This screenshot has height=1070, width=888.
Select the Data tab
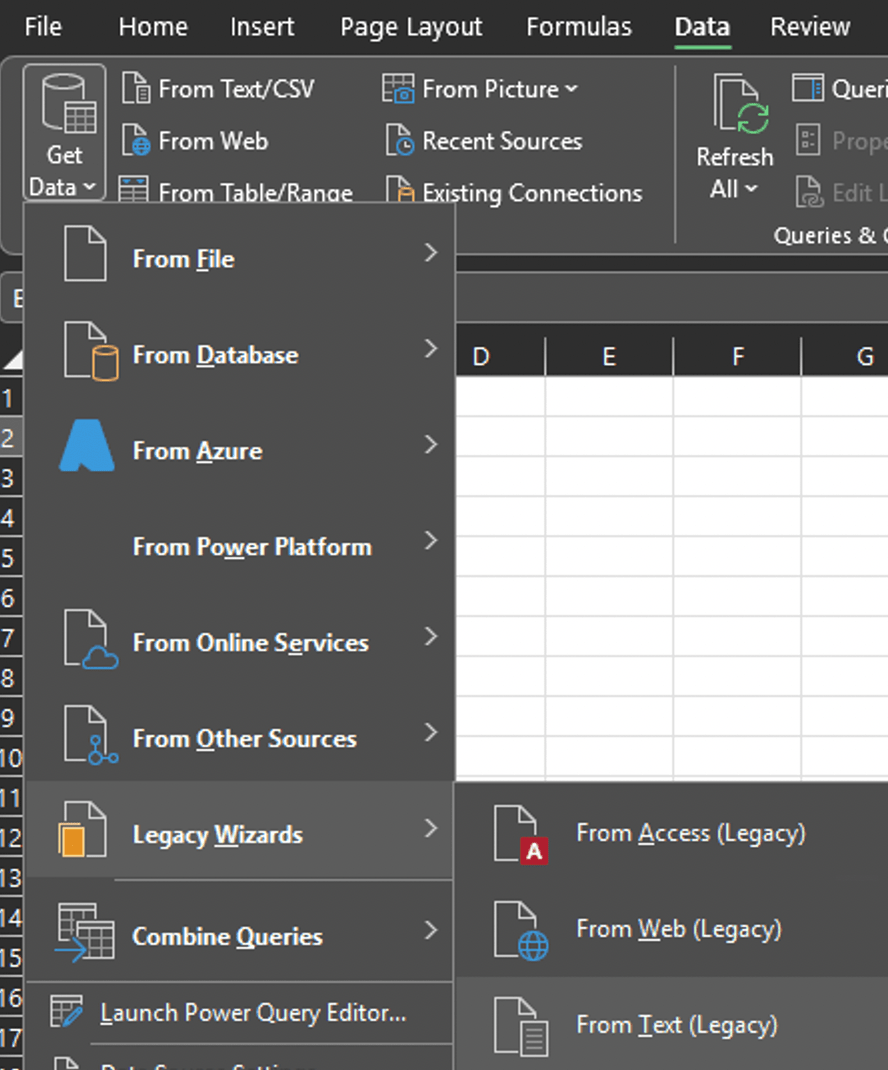point(702,27)
